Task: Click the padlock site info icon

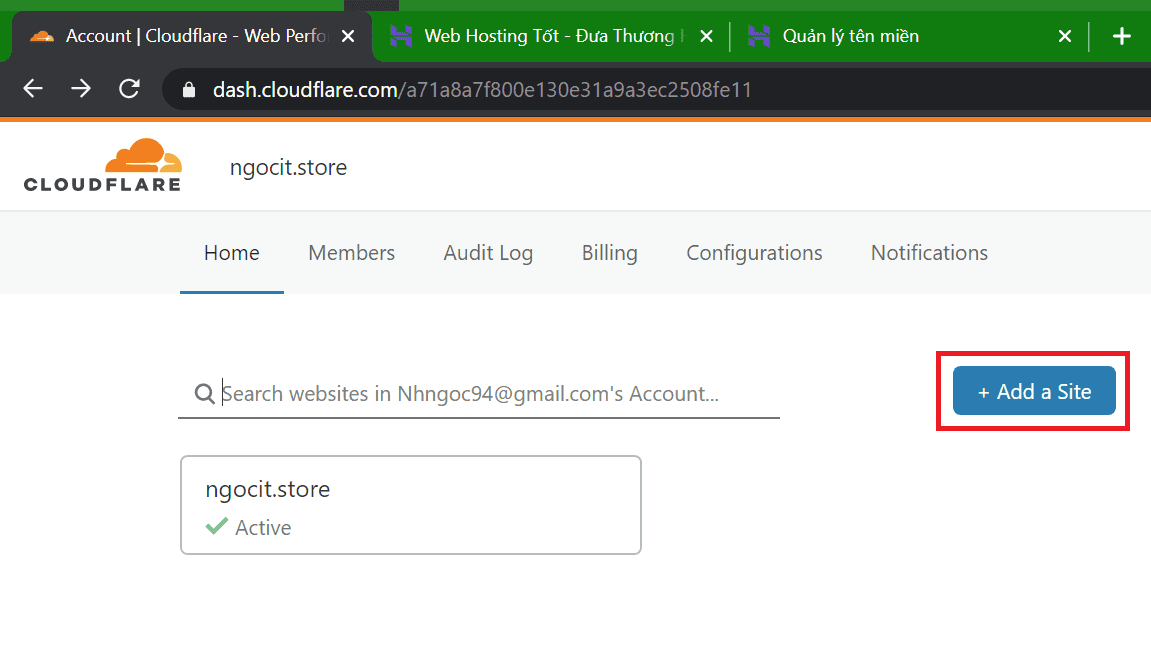Action: pyautogui.click(x=188, y=90)
